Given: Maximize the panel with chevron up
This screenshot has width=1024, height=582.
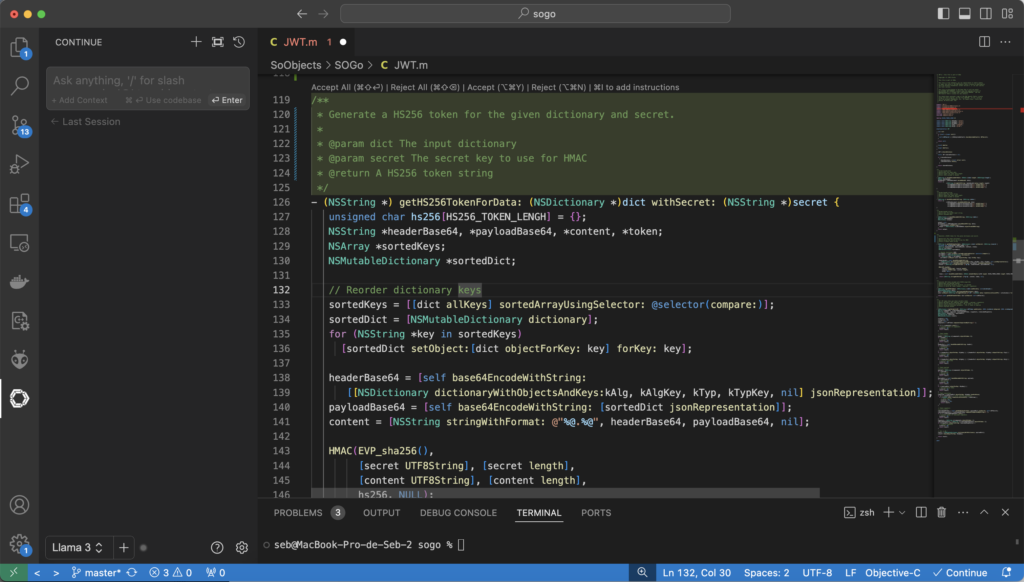Looking at the screenshot, I should (984, 513).
